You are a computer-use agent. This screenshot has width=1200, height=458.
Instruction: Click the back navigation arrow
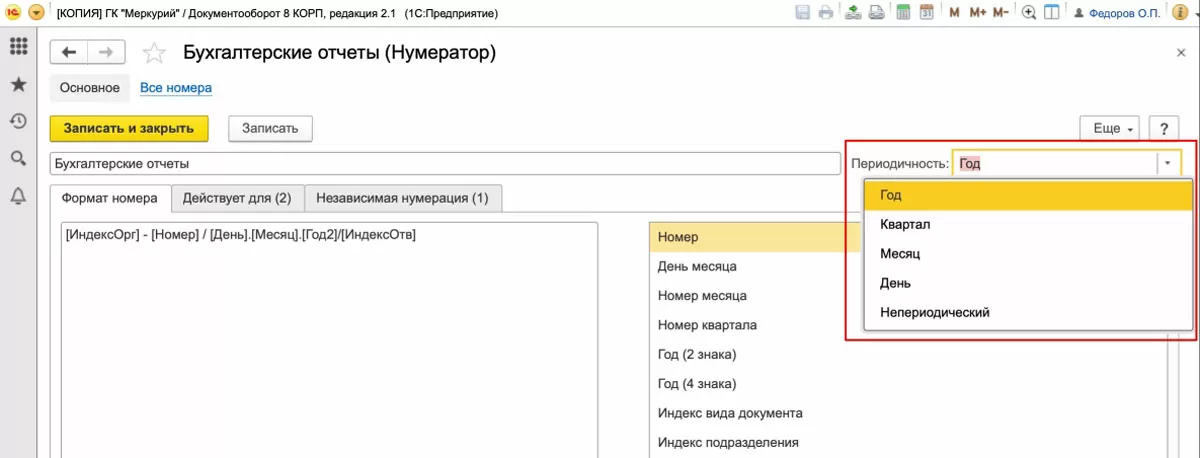tap(69, 53)
